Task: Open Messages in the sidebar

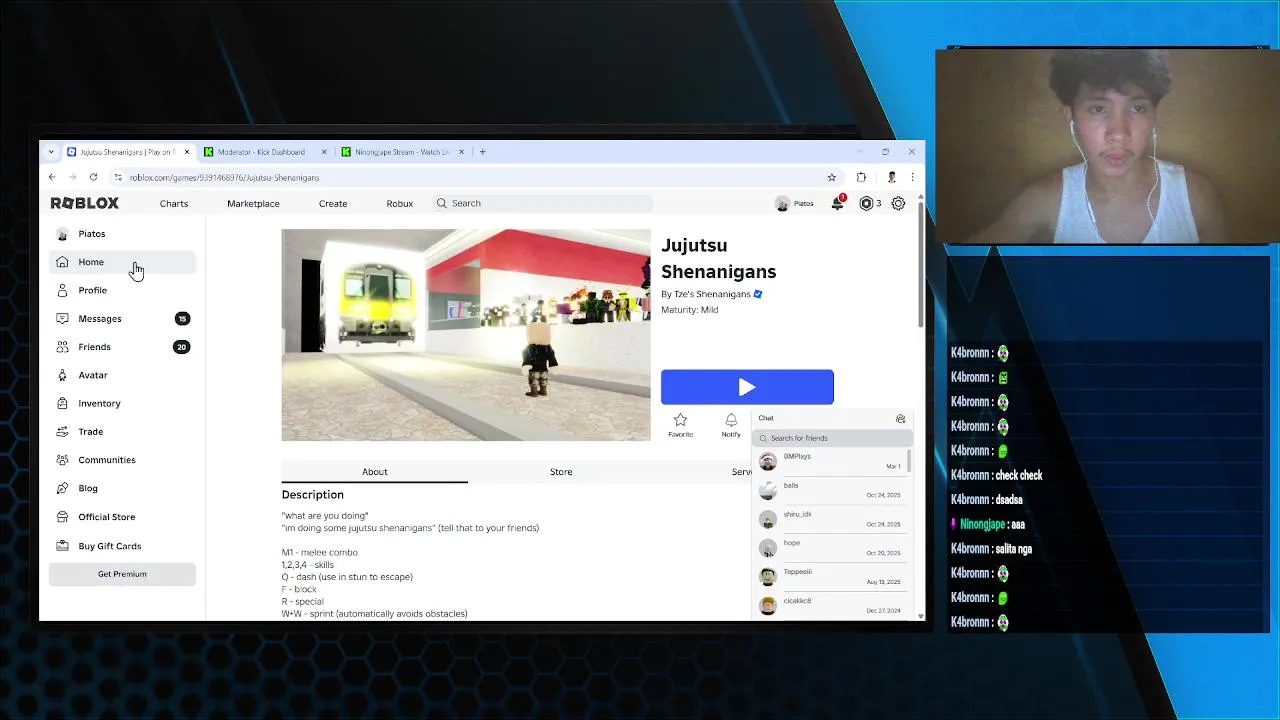Action: coord(122,319)
